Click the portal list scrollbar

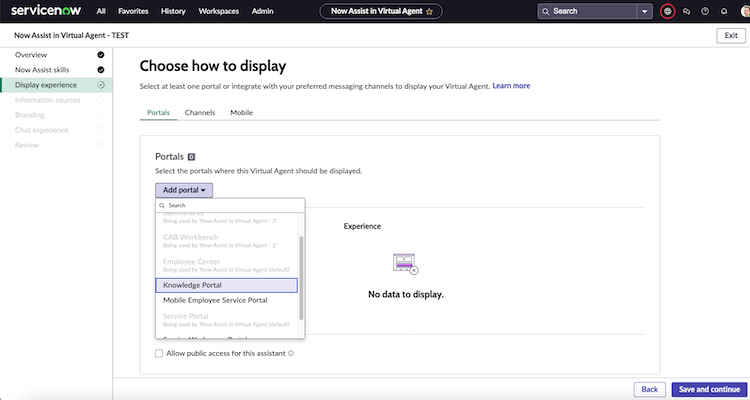301,278
